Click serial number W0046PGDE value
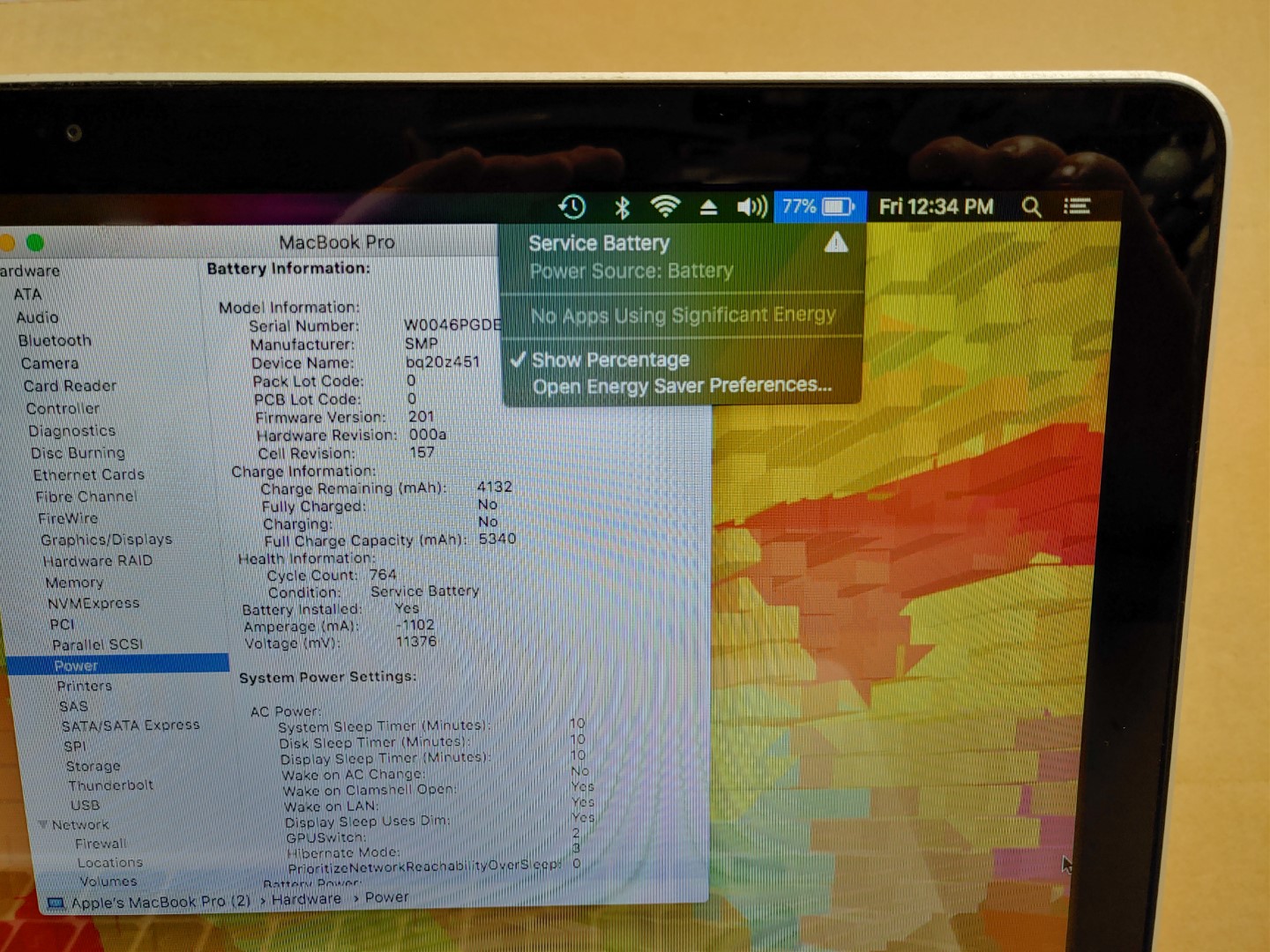The width and height of the screenshot is (1270, 952). [x=452, y=325]
